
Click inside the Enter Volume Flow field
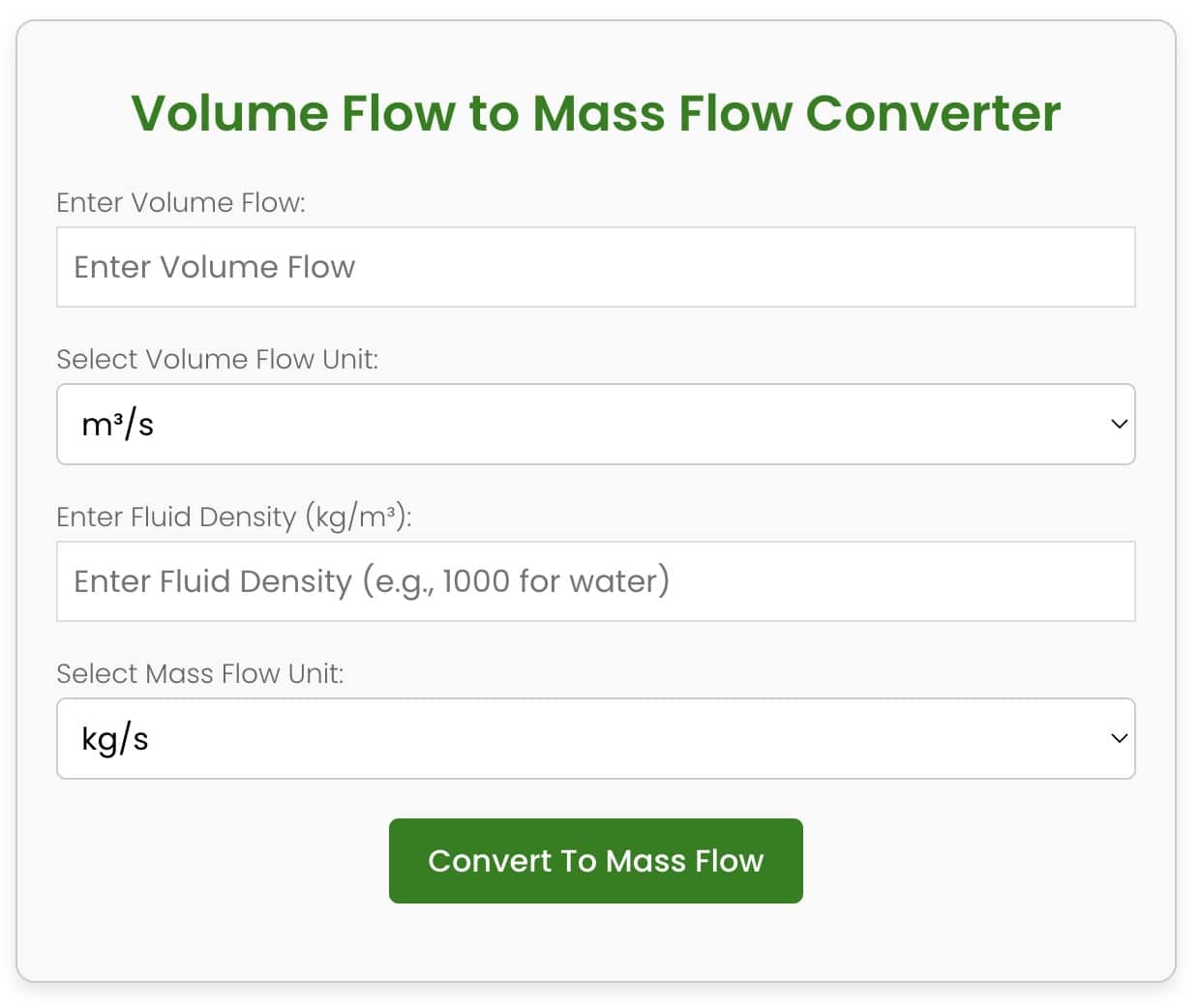[595, 267]
